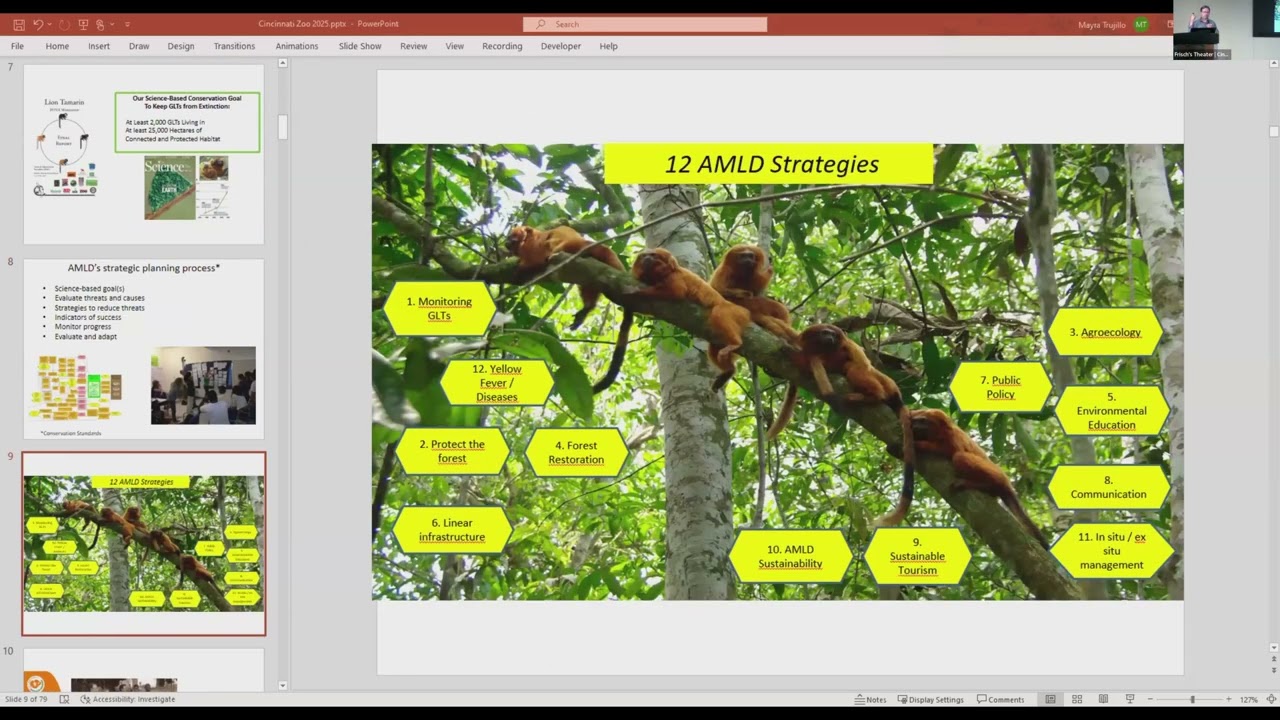This screenshot has height=720, width=1280.
Task: Click the Mayra Trujillo account name
Action: pyautogui.click(x=1101, y=25)
